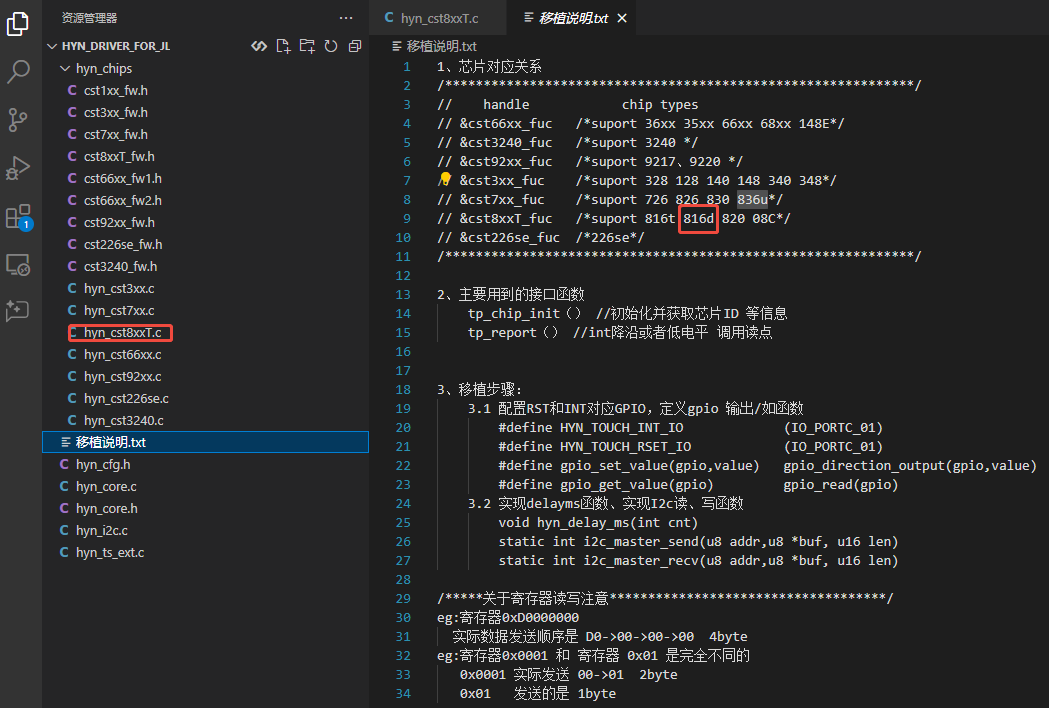This screenshot has height=708, width=1049.
Task: Open explorer More Actions ellipsis menu
Action: (346, 18)
